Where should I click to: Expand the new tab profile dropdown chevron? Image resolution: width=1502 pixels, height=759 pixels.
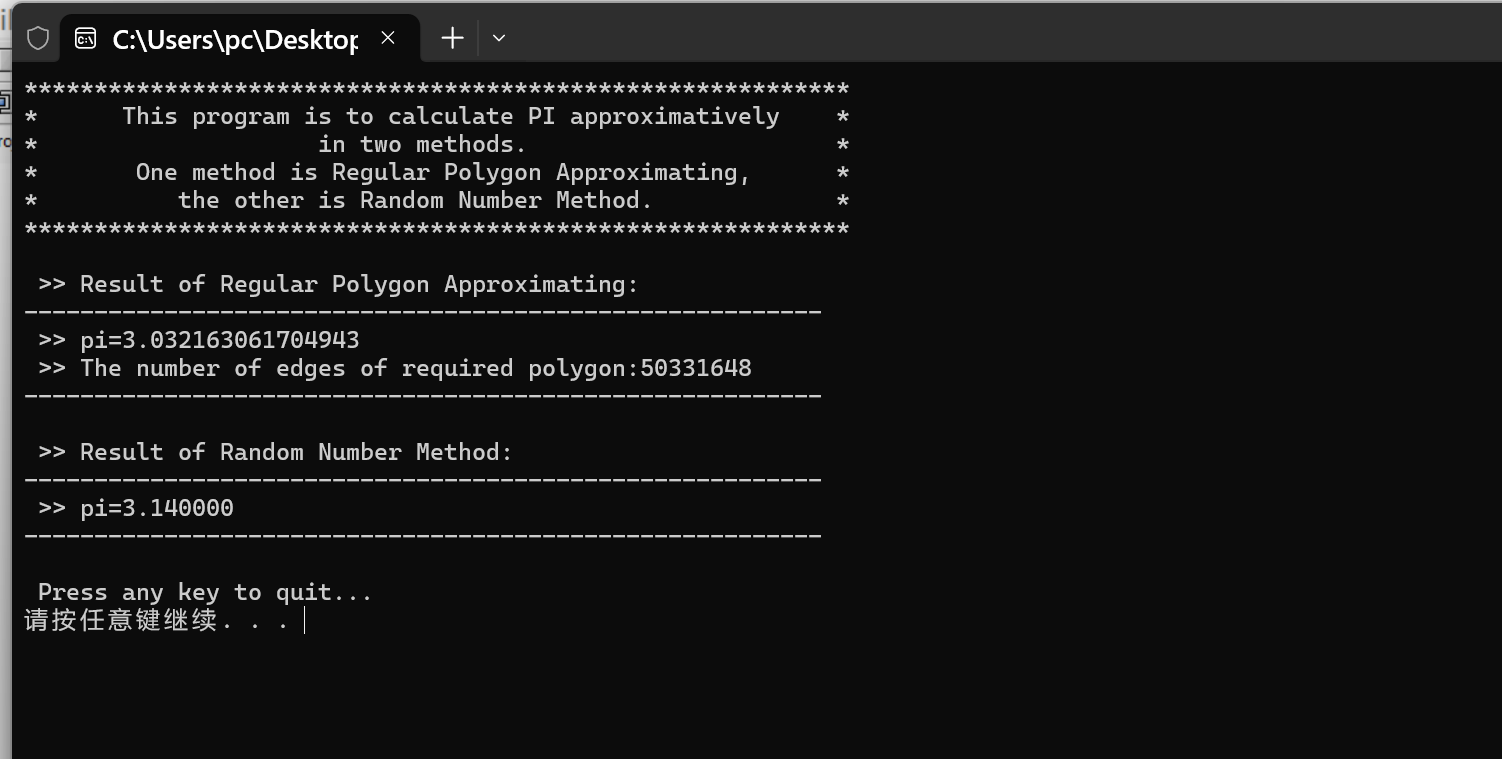pos(499,38)
